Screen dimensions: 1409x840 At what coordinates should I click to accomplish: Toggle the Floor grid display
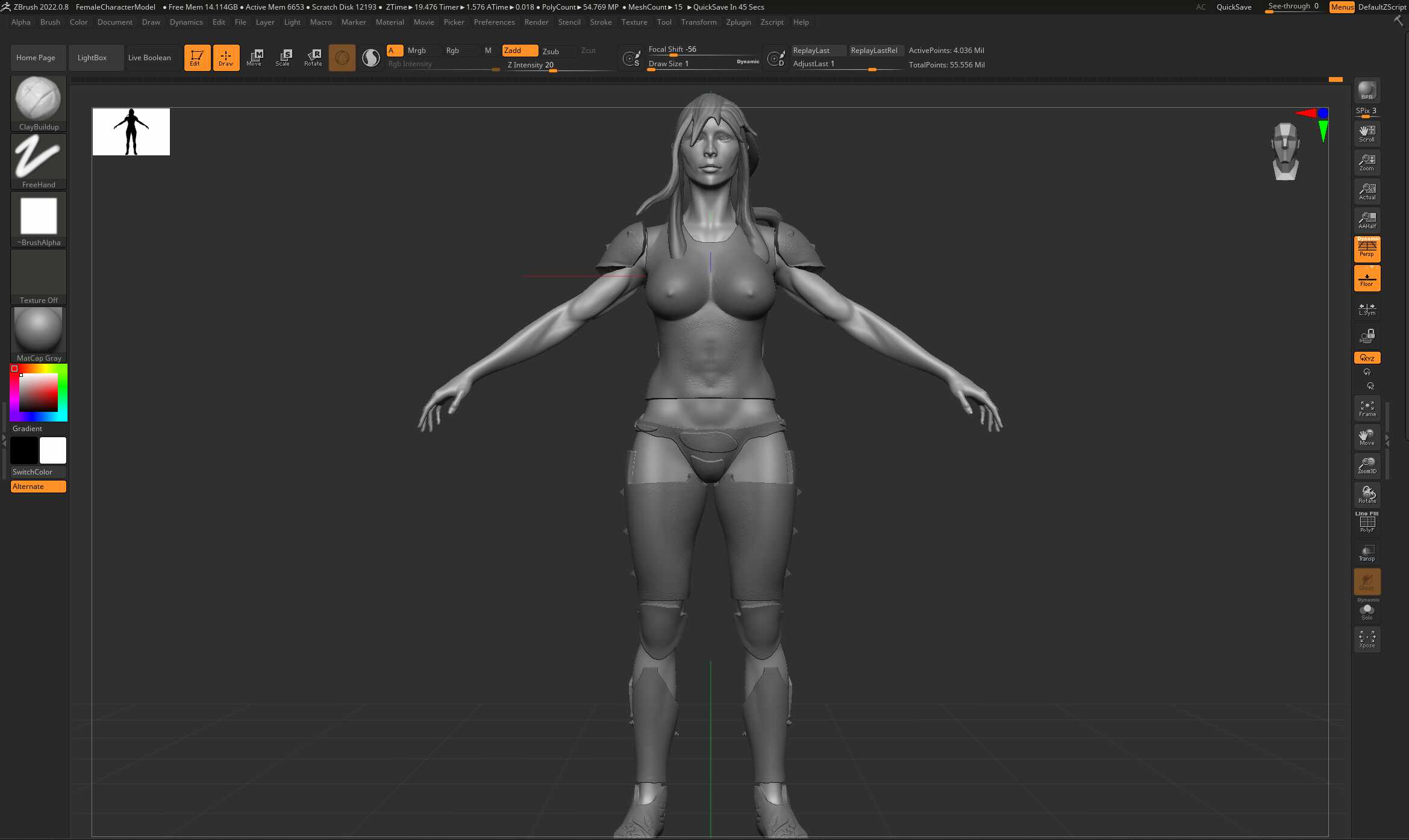[x=1367, y=279]
